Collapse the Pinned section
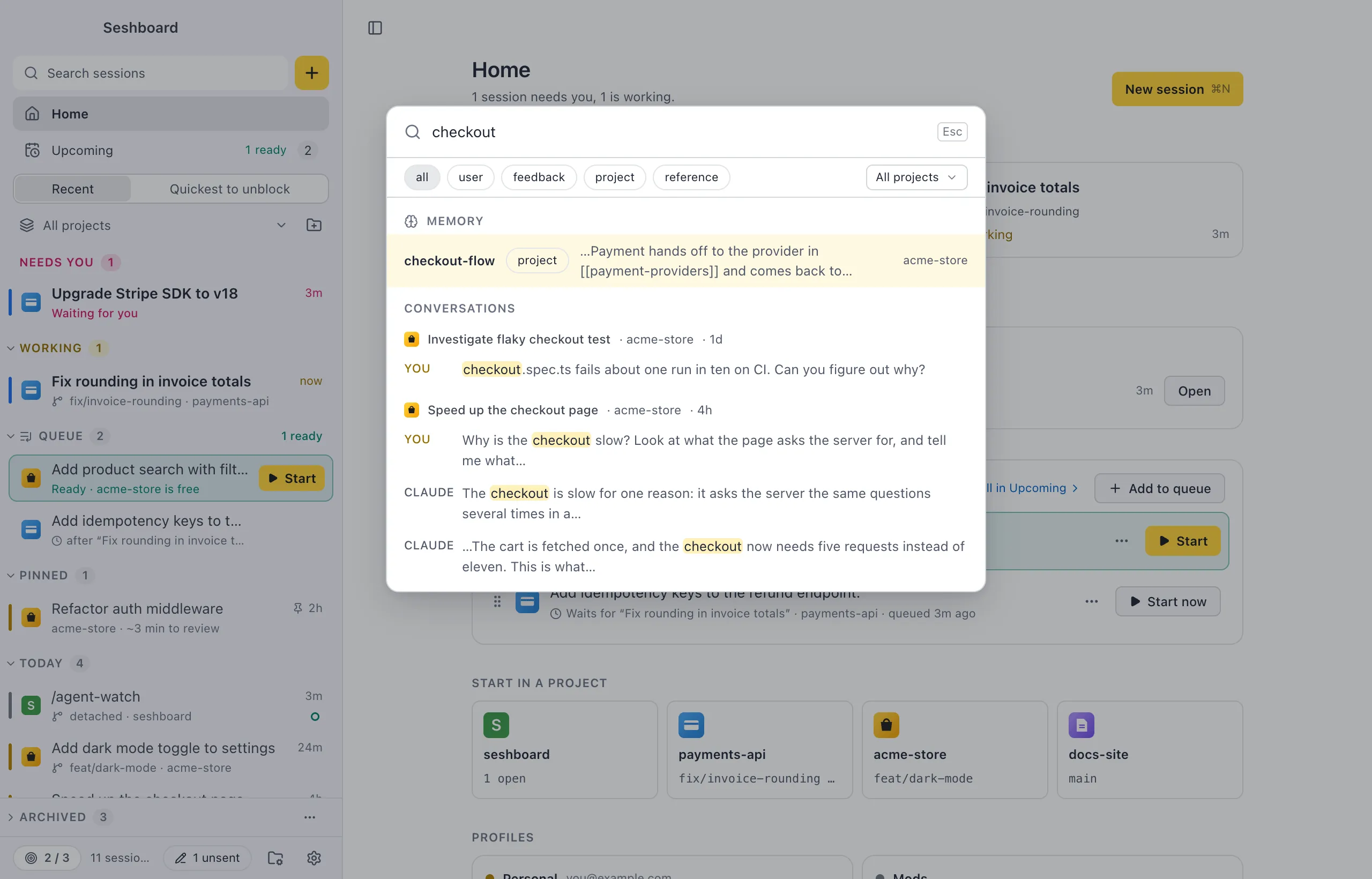The image size is (1372, 879). [10, 575]
